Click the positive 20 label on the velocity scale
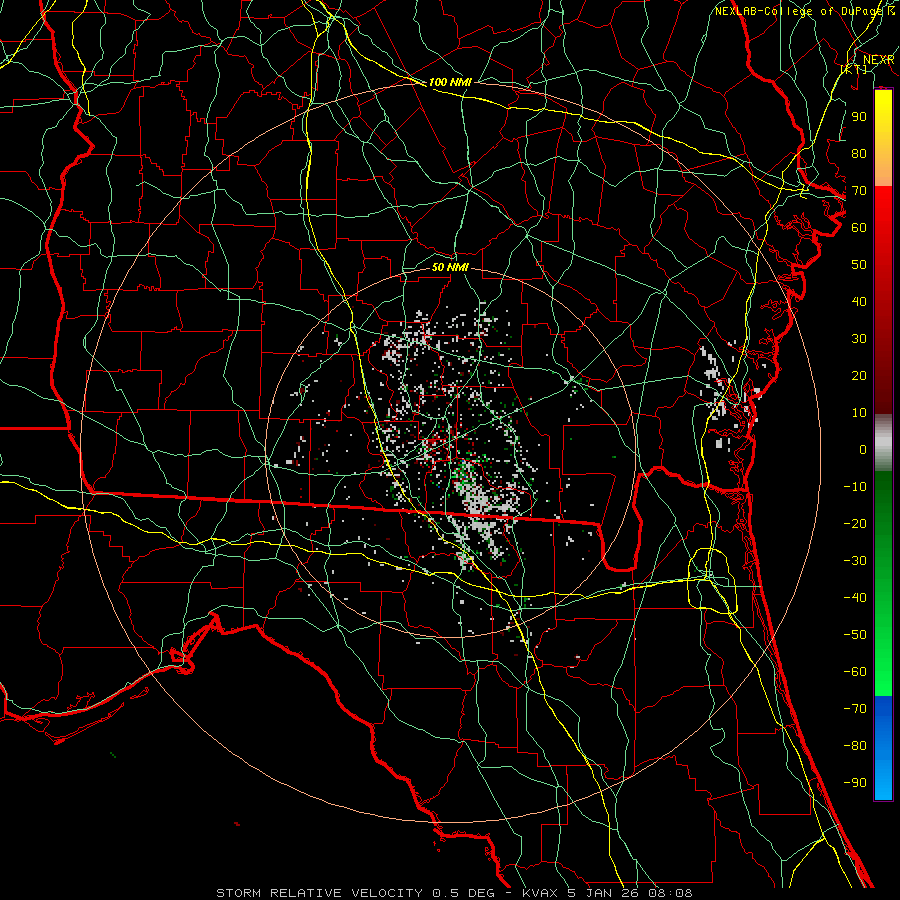Image resolution: width=900 pixels, height=900 pixels. [x=859, y=375]
